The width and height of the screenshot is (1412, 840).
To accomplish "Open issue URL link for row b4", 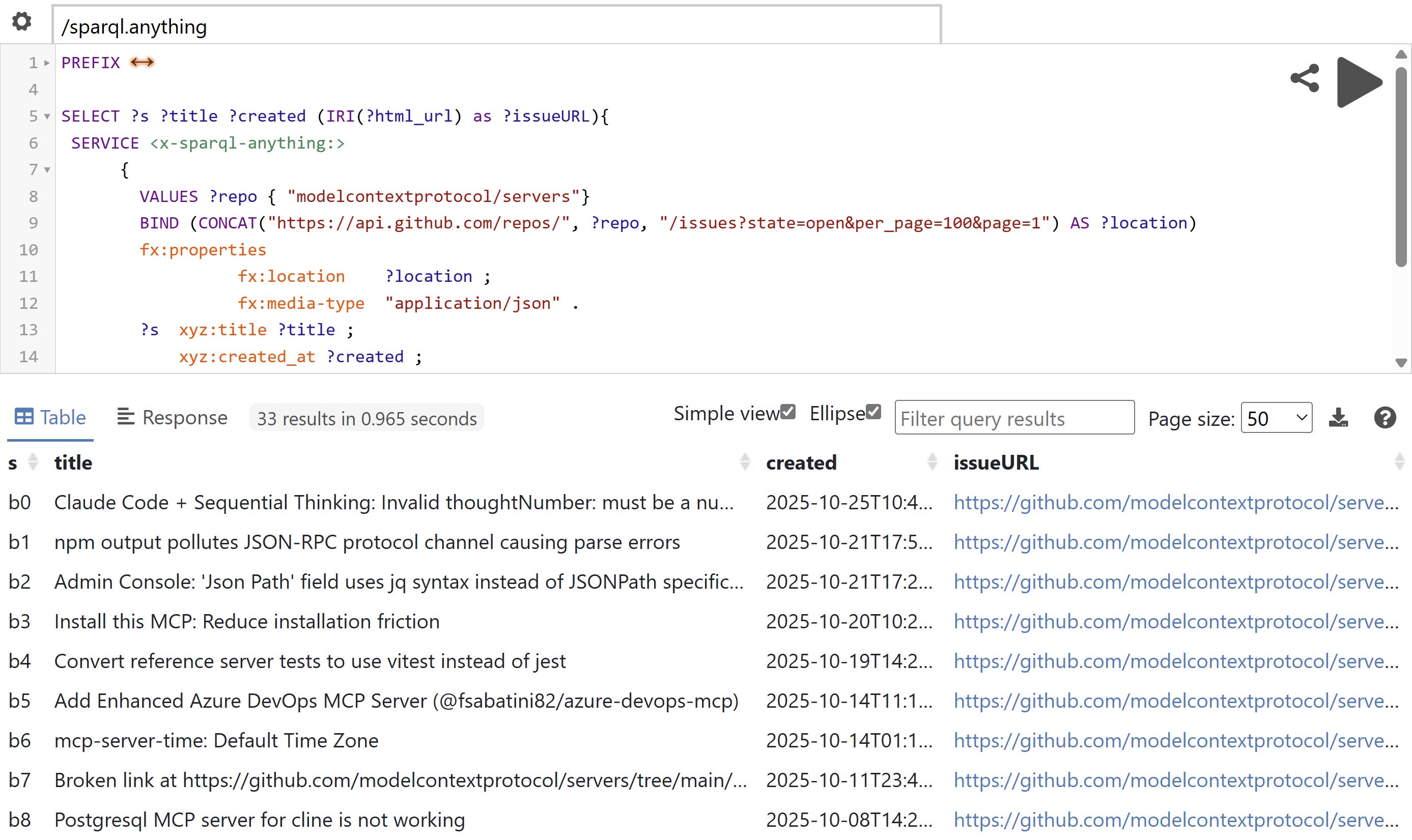I will coord(1175,661).
